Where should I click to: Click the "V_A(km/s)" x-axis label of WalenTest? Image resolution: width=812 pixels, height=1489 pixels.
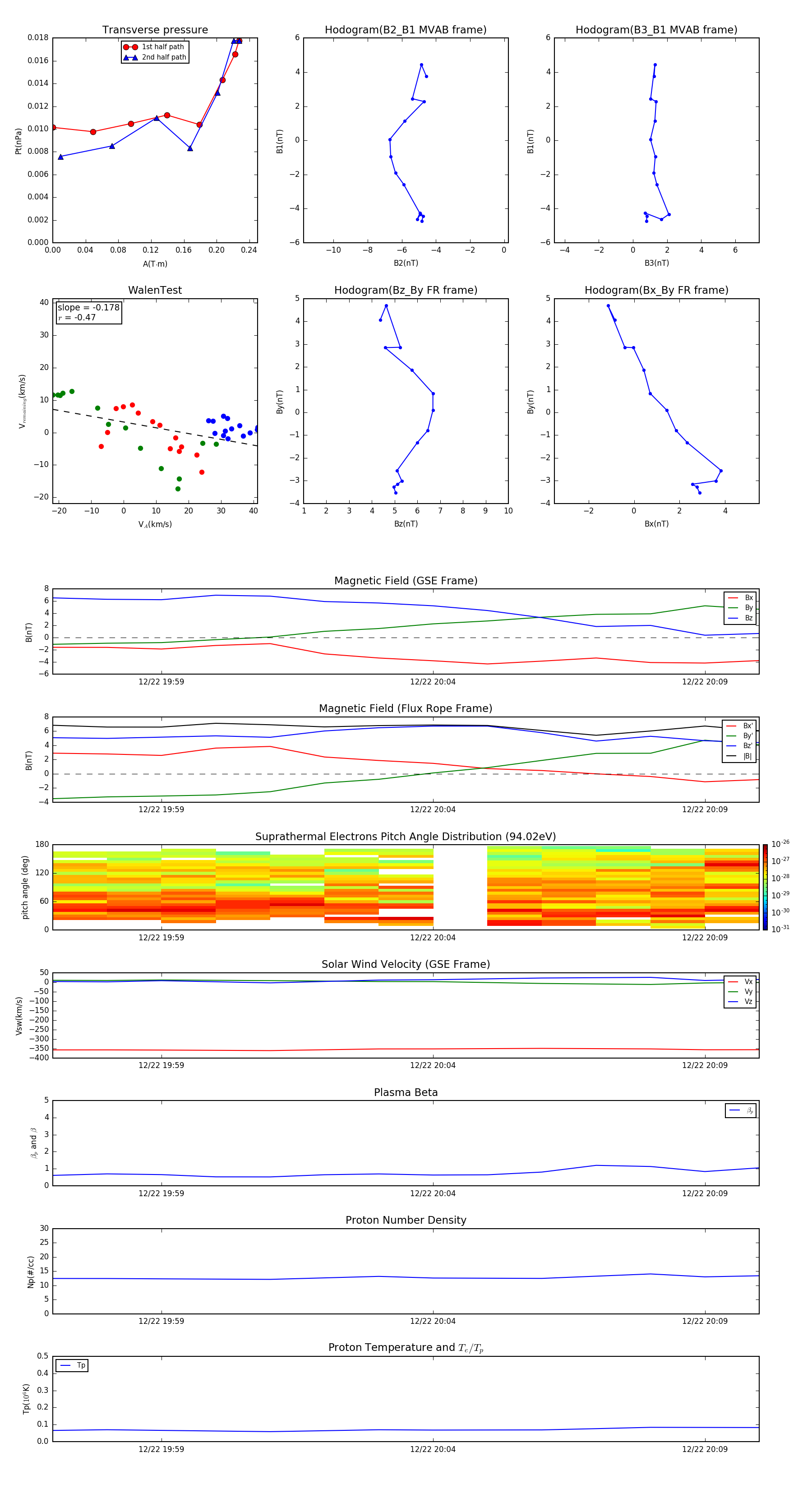[x=155, y=524]
